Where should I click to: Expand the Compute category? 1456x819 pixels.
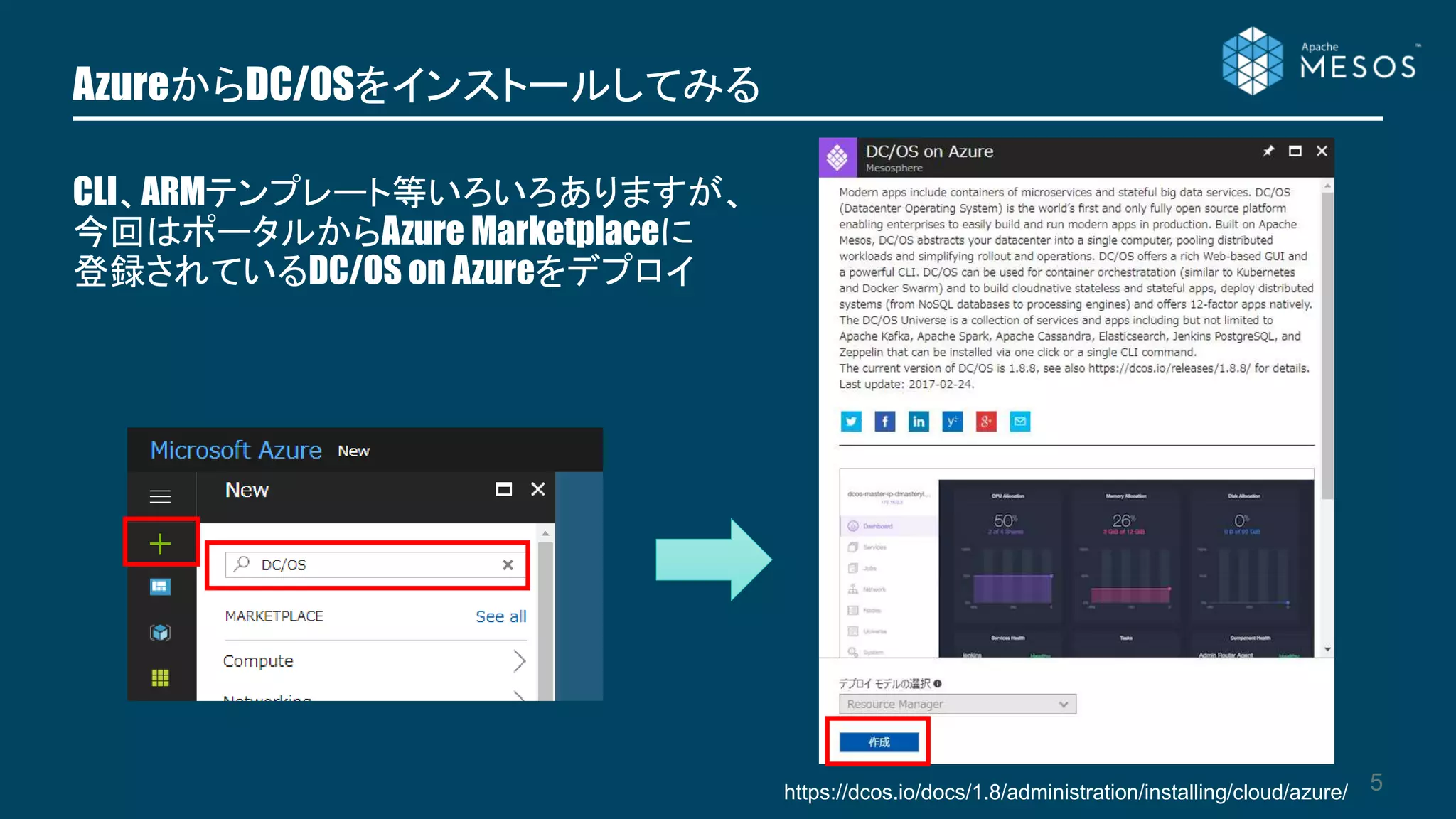(x=375, y=661)
